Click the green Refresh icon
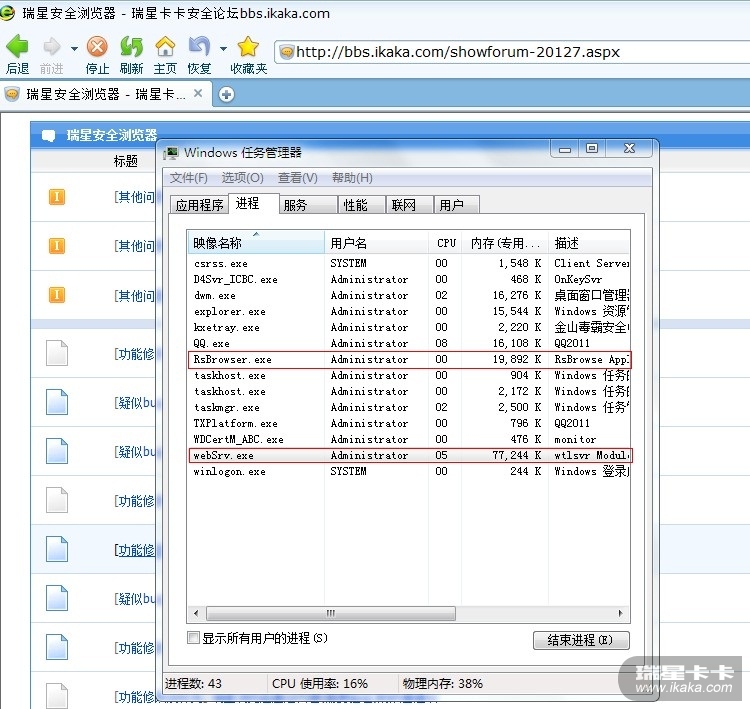Image resolution: width=750 pixels, height=709 pixels. pyautogui.click(x=131, y=46)
